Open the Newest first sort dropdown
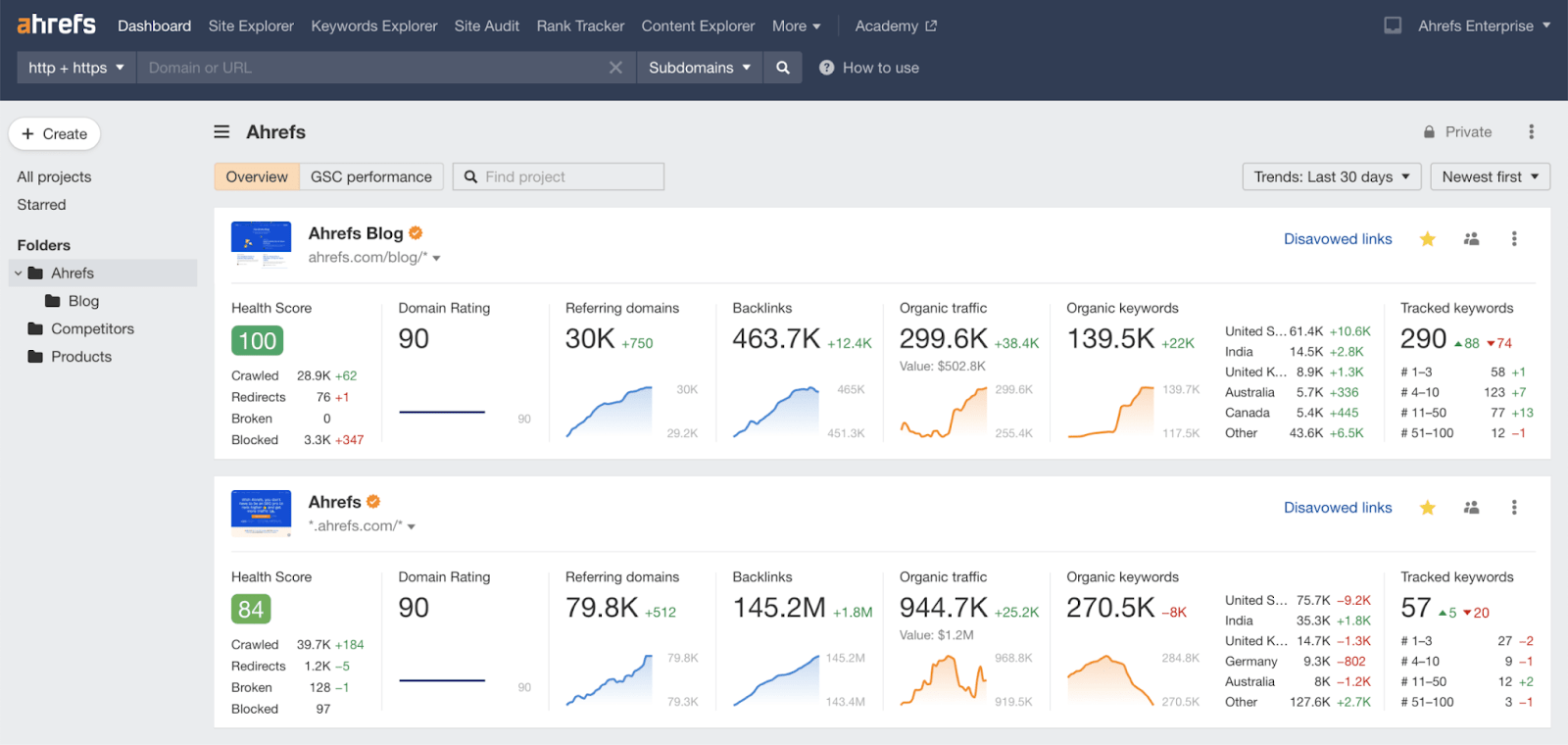Screen dimensions: 1568x745 point(1490,176)
